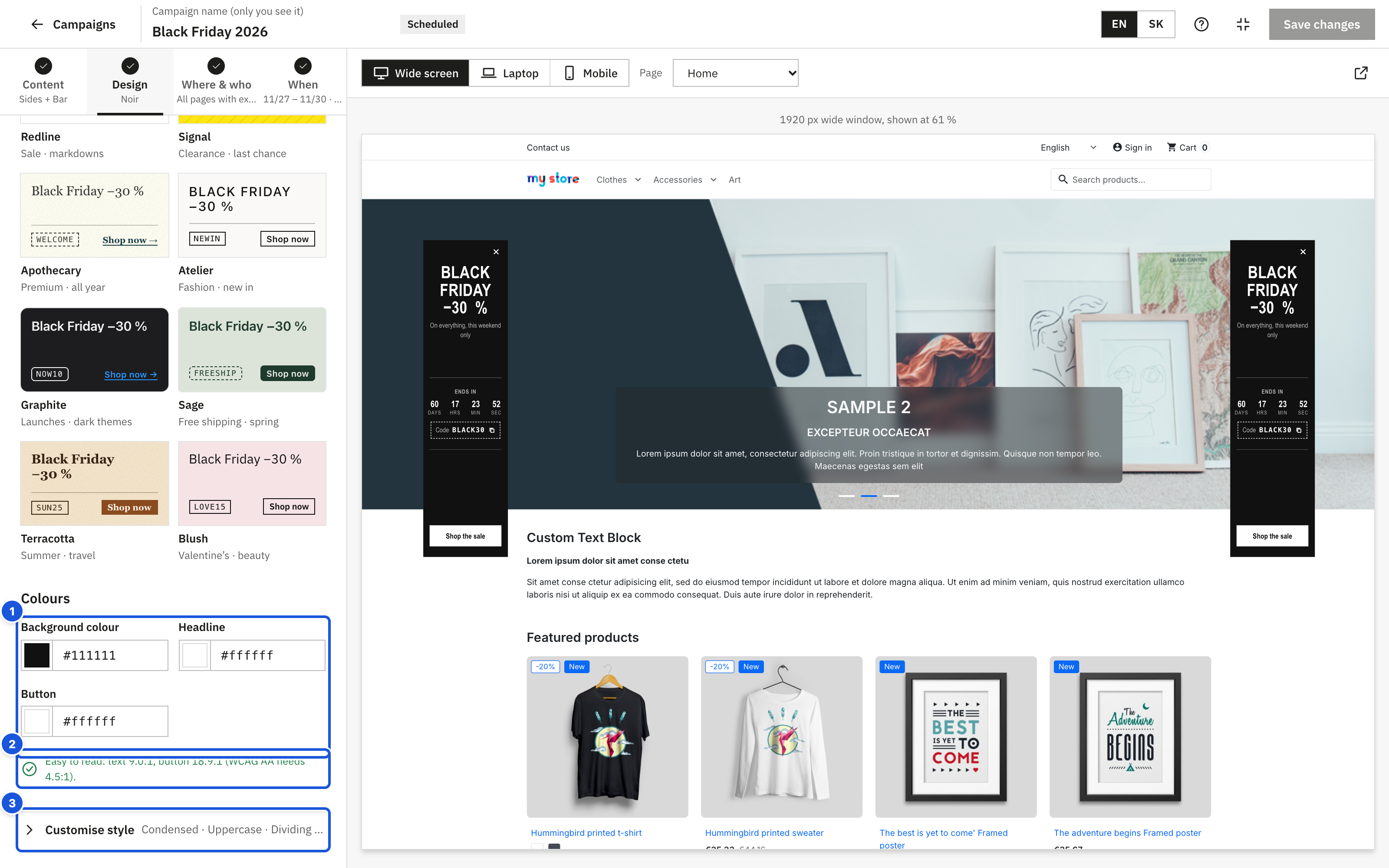Screen dimensions: 1389x868
Task: Click the Content step checkmark icon
Action: pos(43,66)
